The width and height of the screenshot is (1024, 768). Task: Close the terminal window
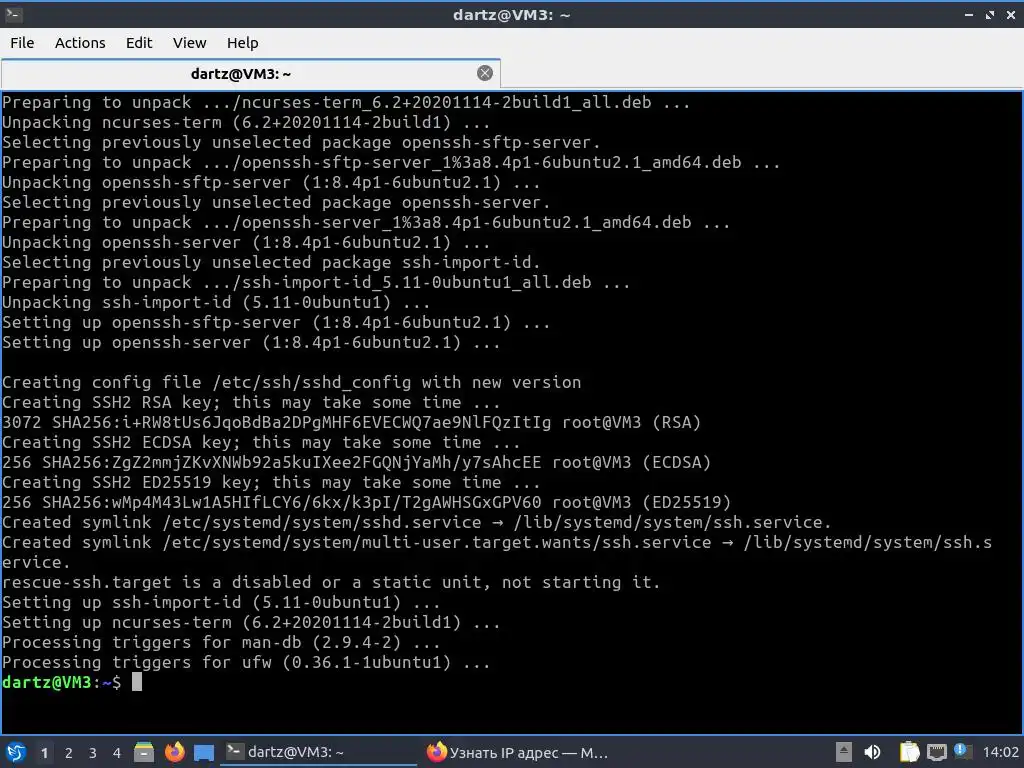tap(1011, 14)
